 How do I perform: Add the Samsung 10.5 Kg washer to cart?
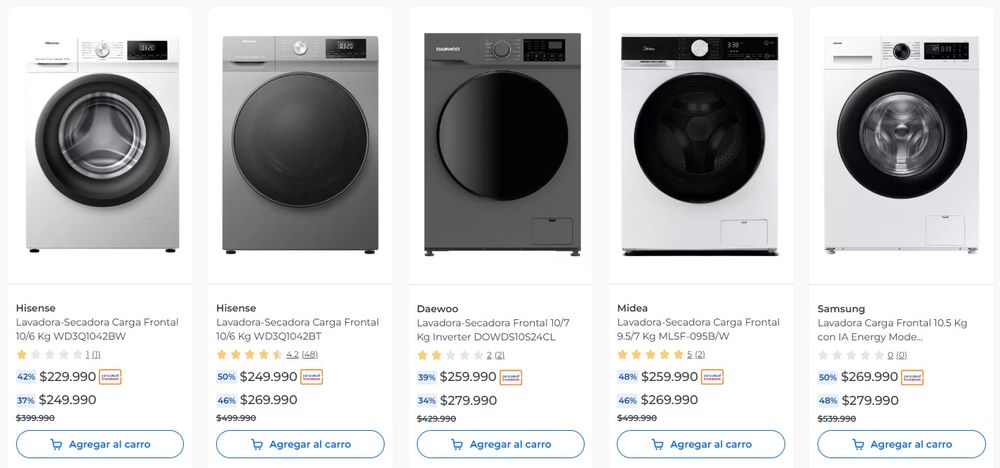[x=901, y=444]
